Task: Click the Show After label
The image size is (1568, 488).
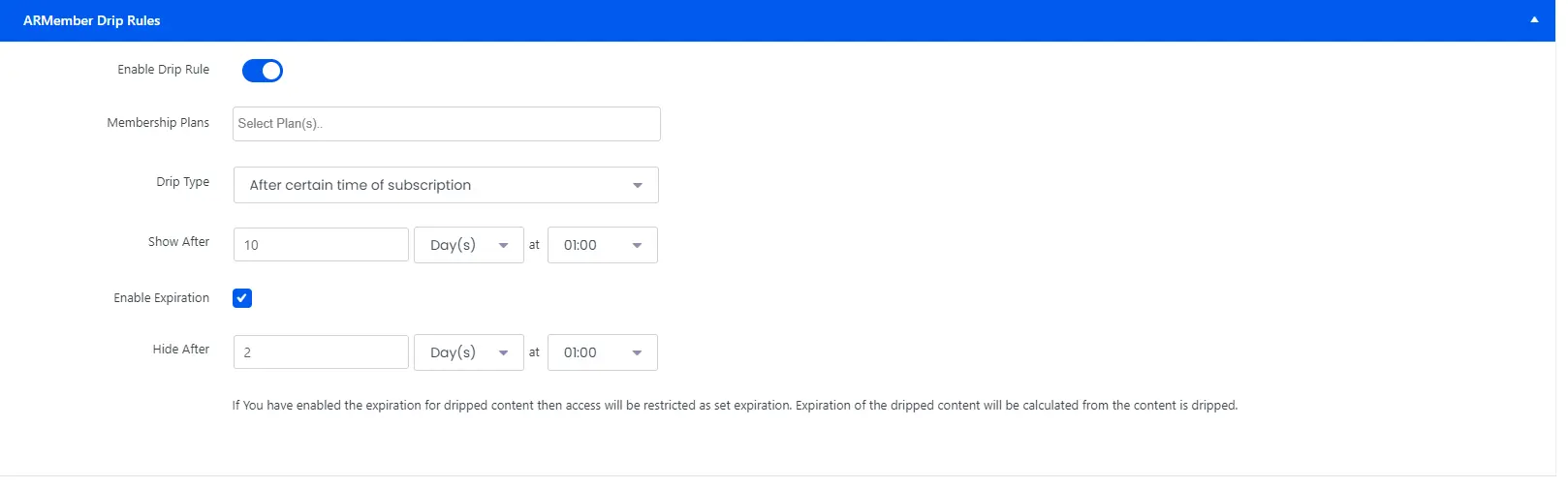Action: coord(178,242)
